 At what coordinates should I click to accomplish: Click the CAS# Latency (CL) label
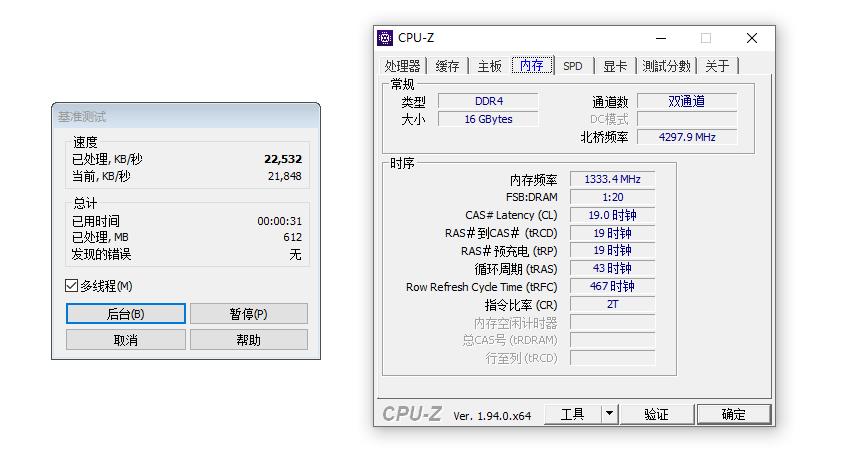[x=511, y=215]
